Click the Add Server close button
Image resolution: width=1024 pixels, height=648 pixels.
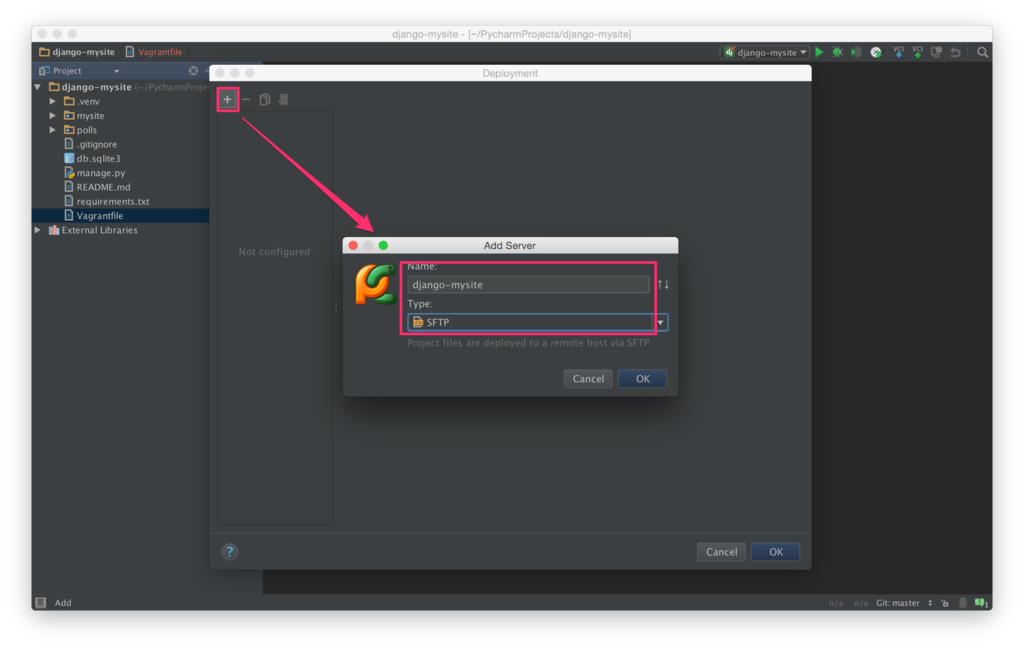[353, 246]
